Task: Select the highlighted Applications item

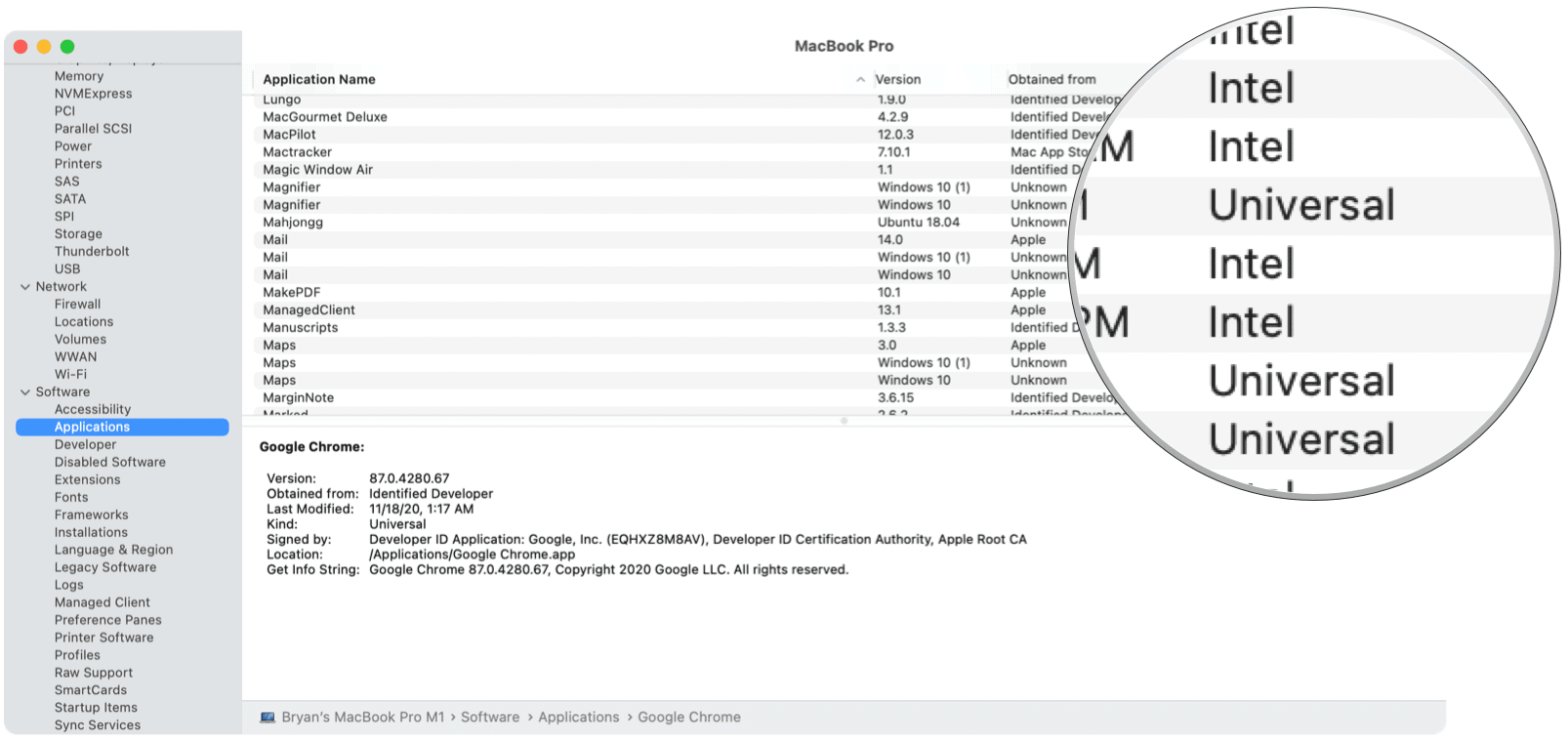Action: pyautogui.click(x=122, y=428)
